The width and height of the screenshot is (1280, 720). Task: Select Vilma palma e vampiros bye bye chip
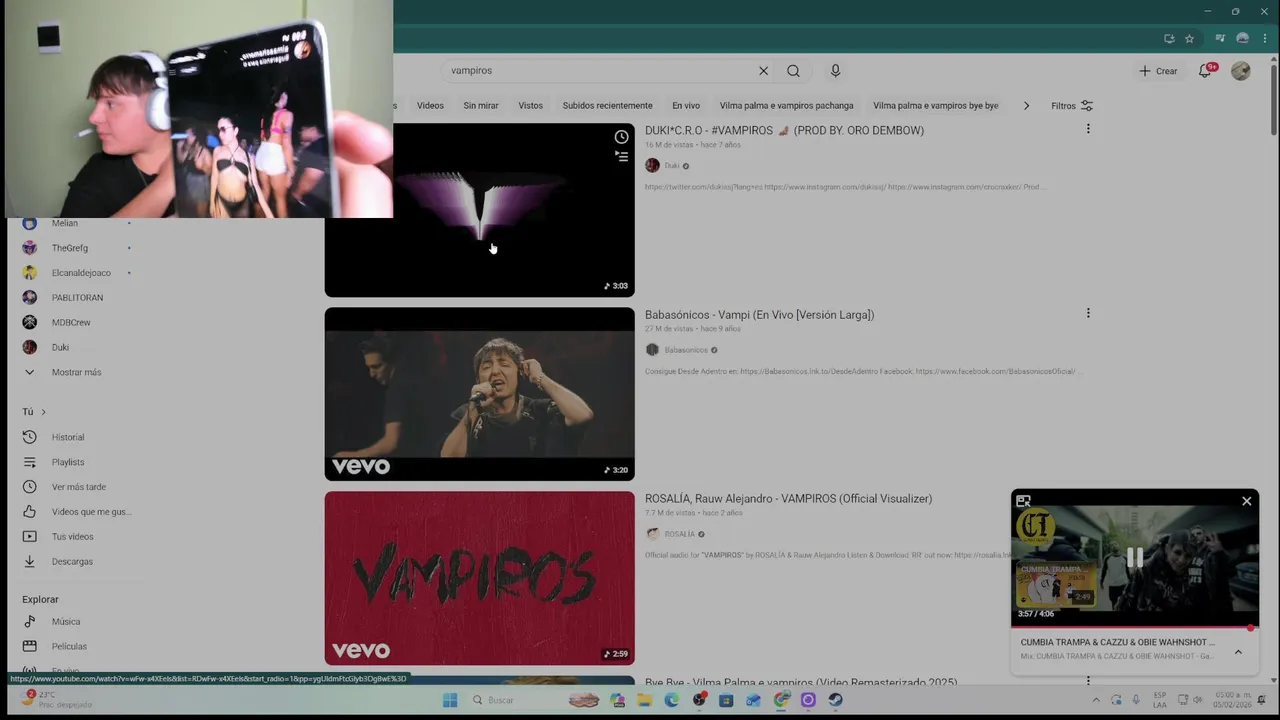click(935, 106)
